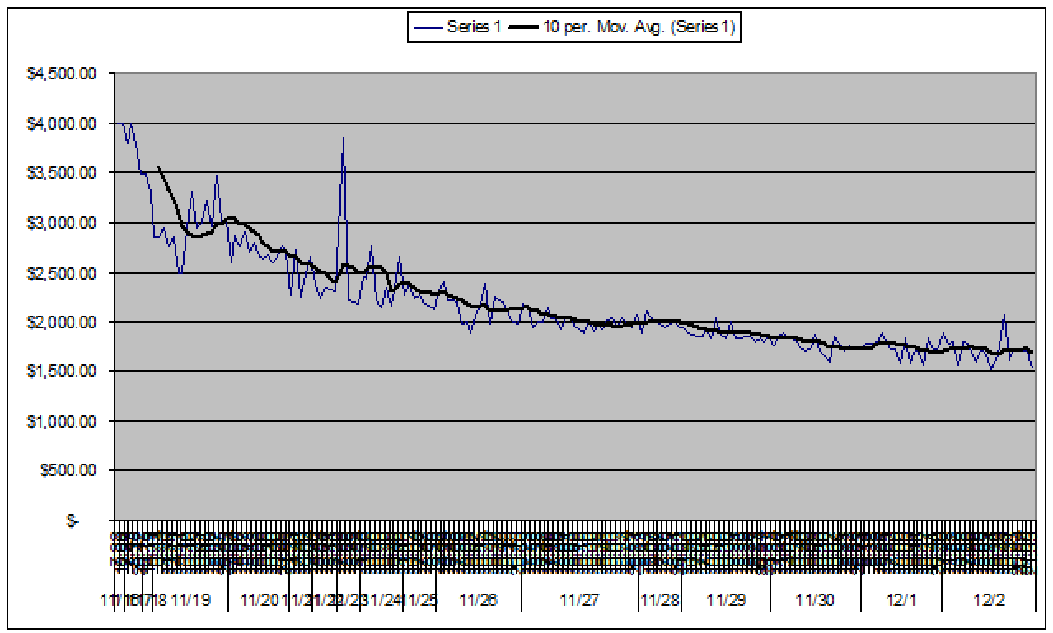
Task: Click the $4,000.00 y-axis label
Action: tap(64, 124)
